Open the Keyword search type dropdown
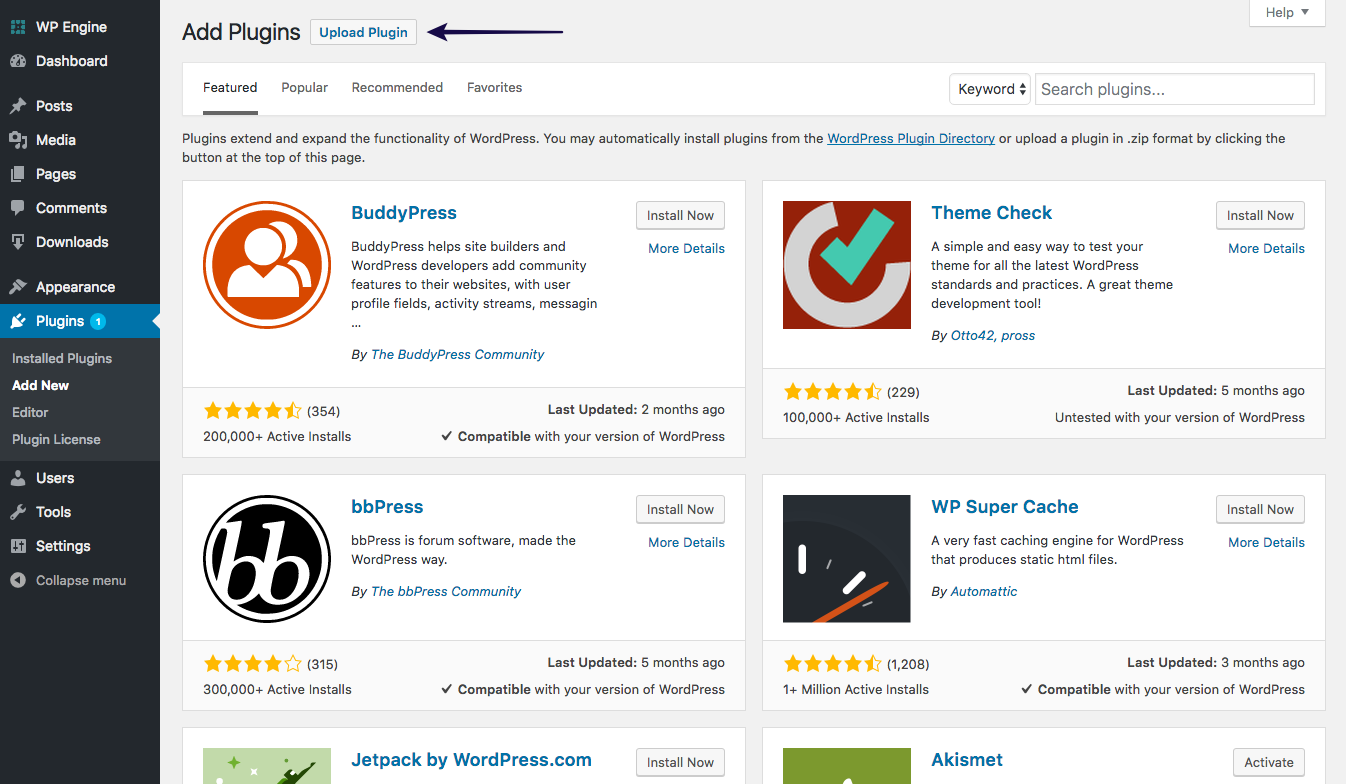1346x784 pixels. pyautogui.click(x=989, y=89)
